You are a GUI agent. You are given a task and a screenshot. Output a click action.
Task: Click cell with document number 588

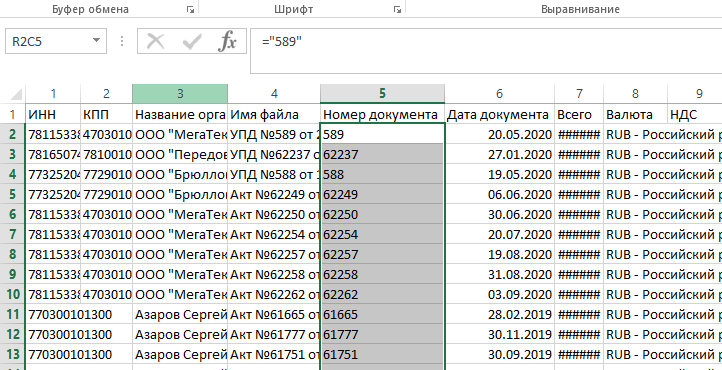tap(382, 174)
